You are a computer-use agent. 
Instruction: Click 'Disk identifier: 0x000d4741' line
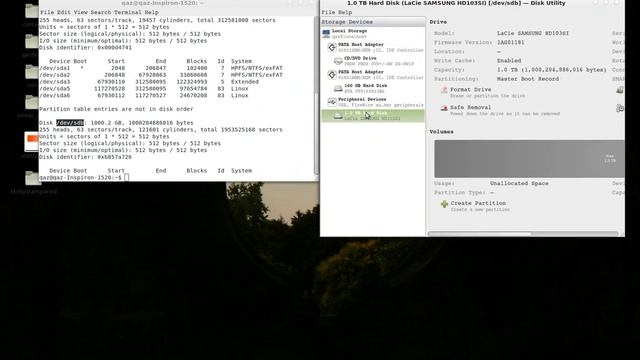(x=85, y=48)
